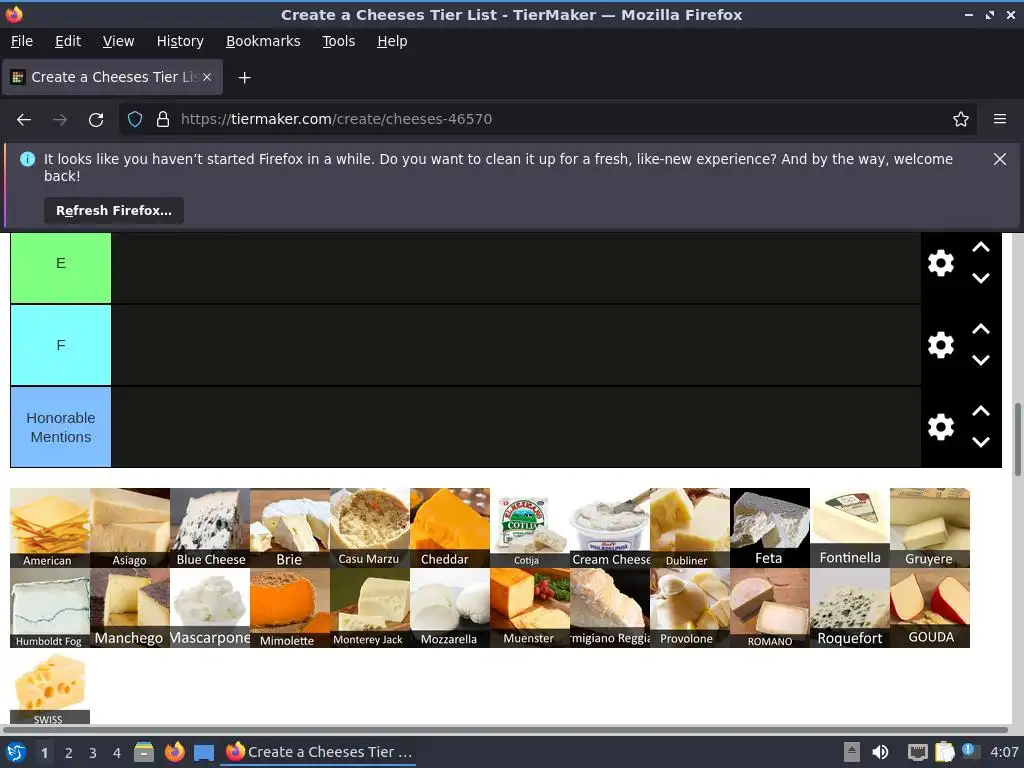Select the Cheddar cheese image
The width and height of the screenshot is (1024, 768).
tap(450, 528)
